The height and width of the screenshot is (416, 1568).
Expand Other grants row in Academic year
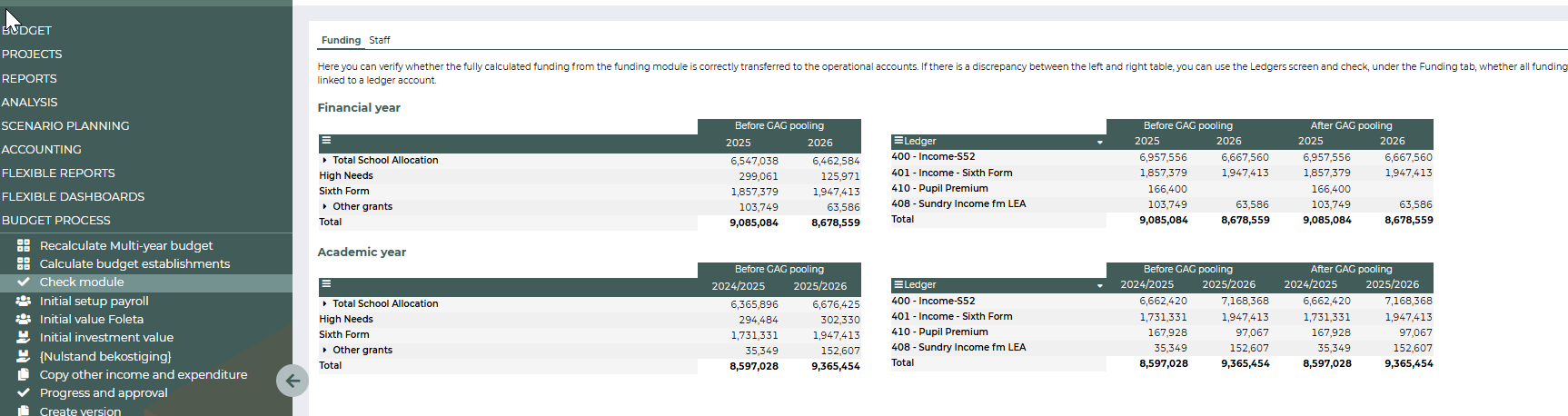click(x=325, y=350)
